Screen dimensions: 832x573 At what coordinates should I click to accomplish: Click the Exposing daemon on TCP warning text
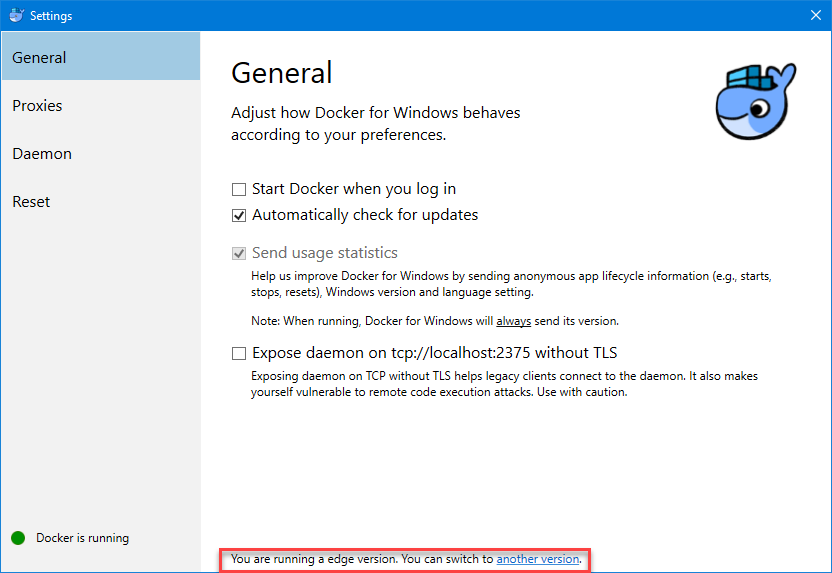(x=504, y=384)
